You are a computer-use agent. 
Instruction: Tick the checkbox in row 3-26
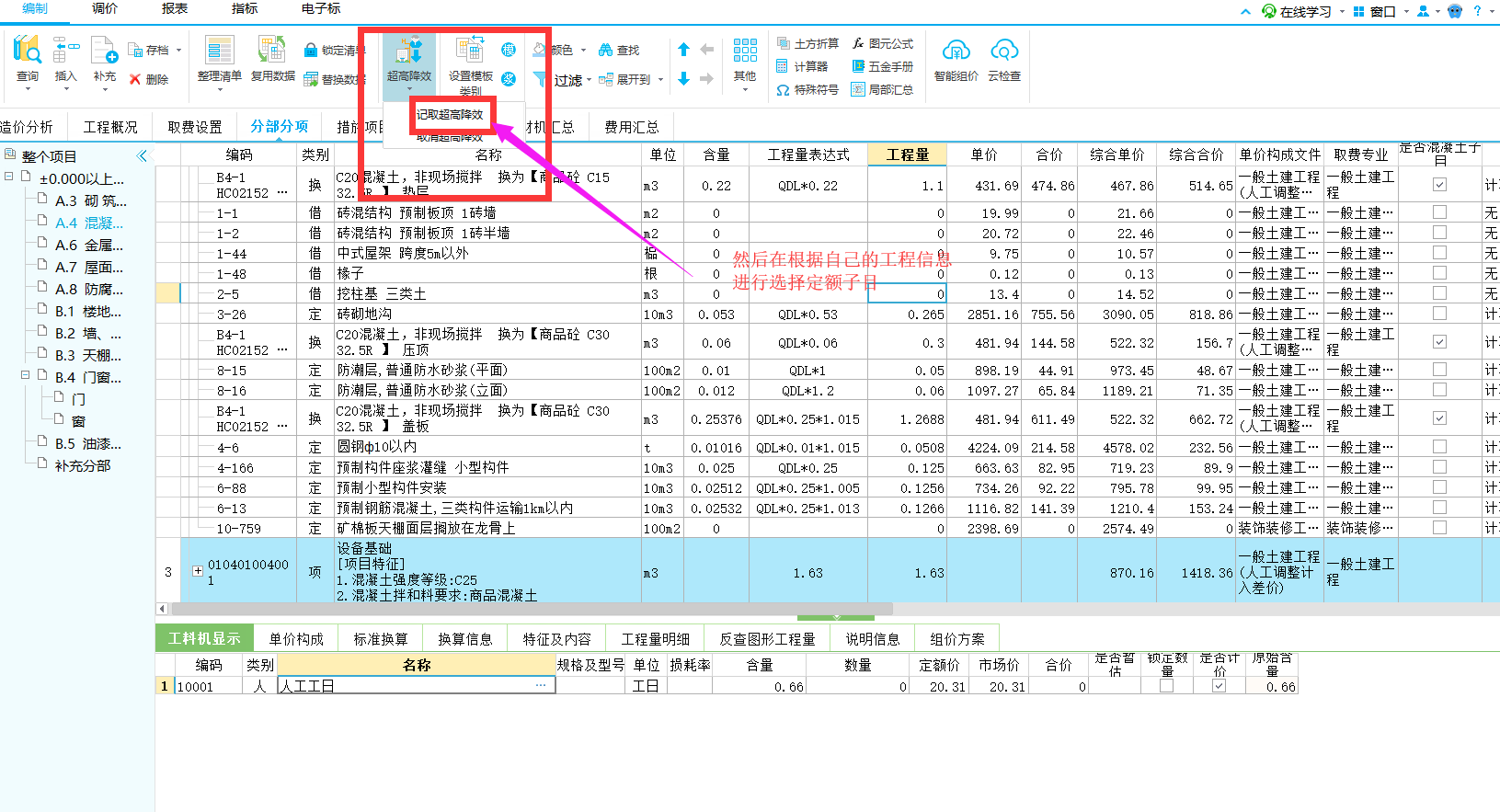(x=1439, y=314)
